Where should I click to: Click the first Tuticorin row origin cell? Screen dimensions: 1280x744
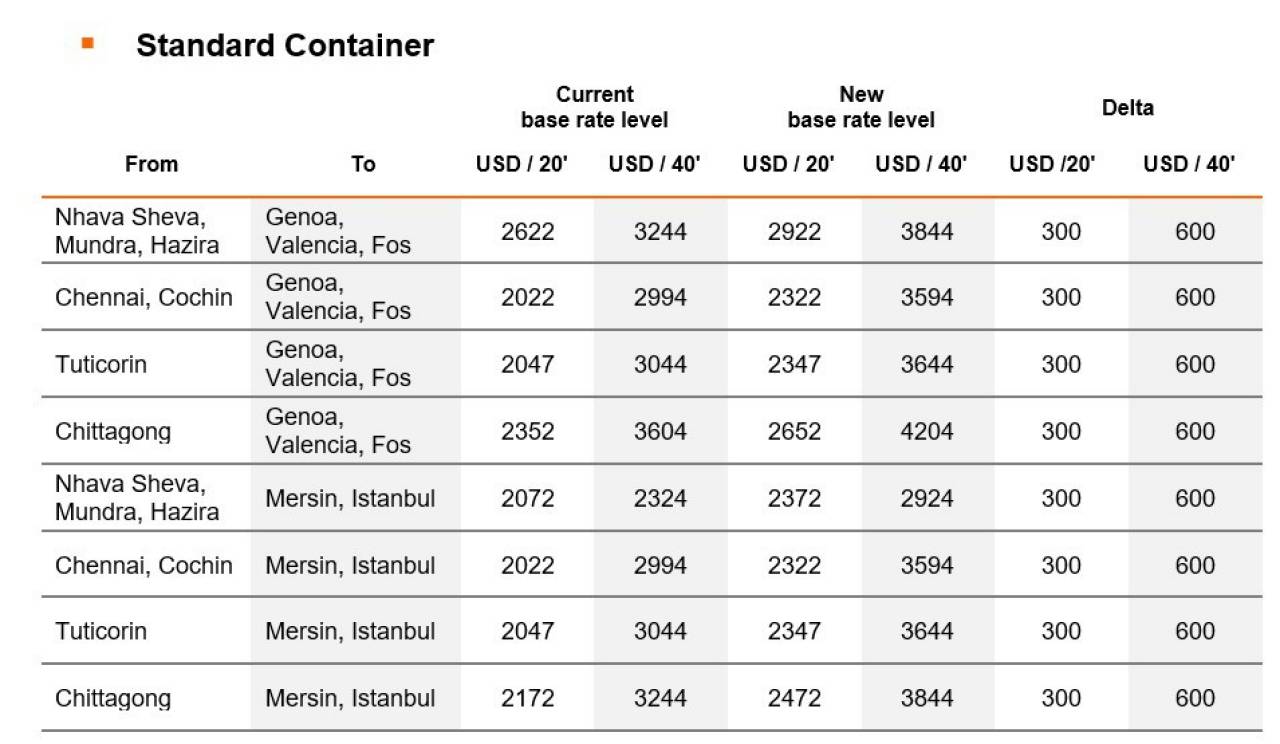pyautogui.click(x=101, y=364)
